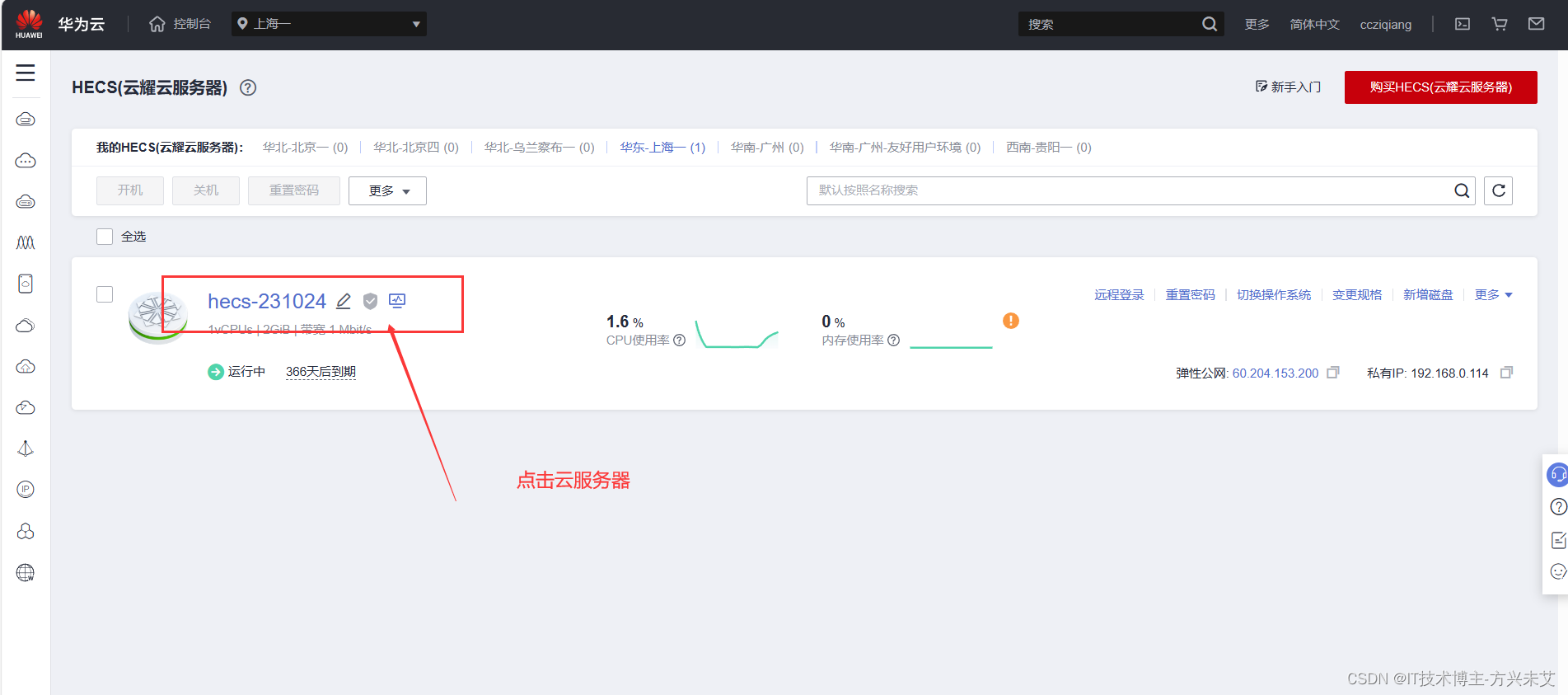The image size is (1568, 695).
Task: Click the elastic IP 60.204.153.200
Action: point(1275,373)
